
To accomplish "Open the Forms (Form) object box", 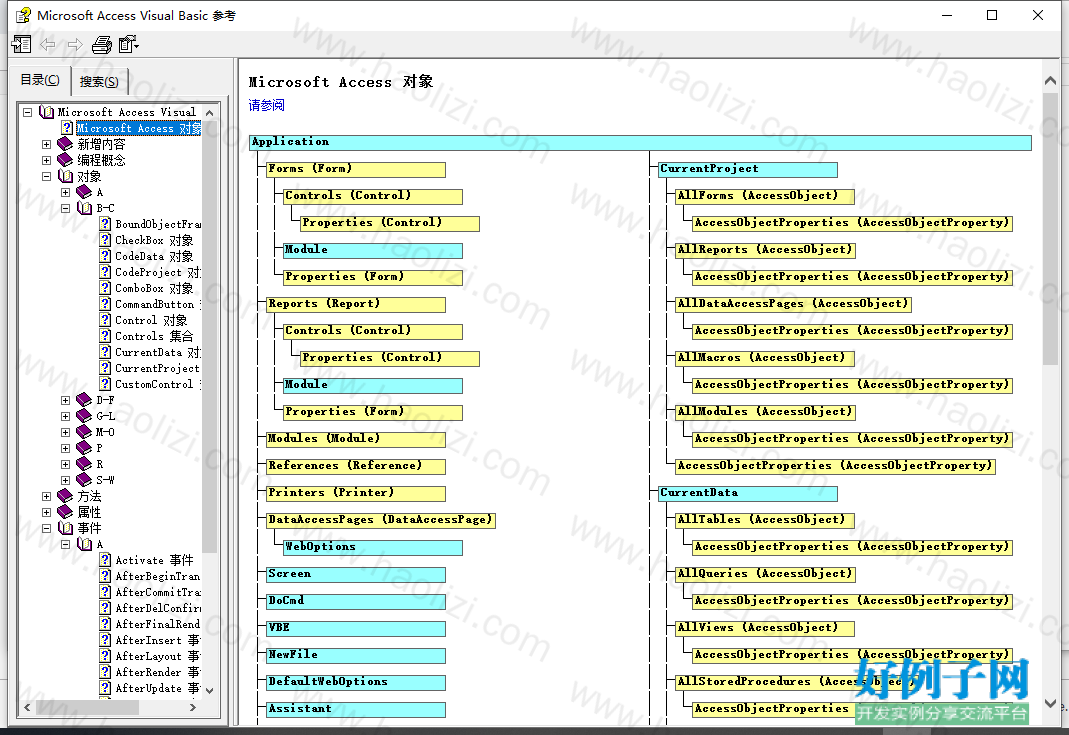I will tap(356, 169).
